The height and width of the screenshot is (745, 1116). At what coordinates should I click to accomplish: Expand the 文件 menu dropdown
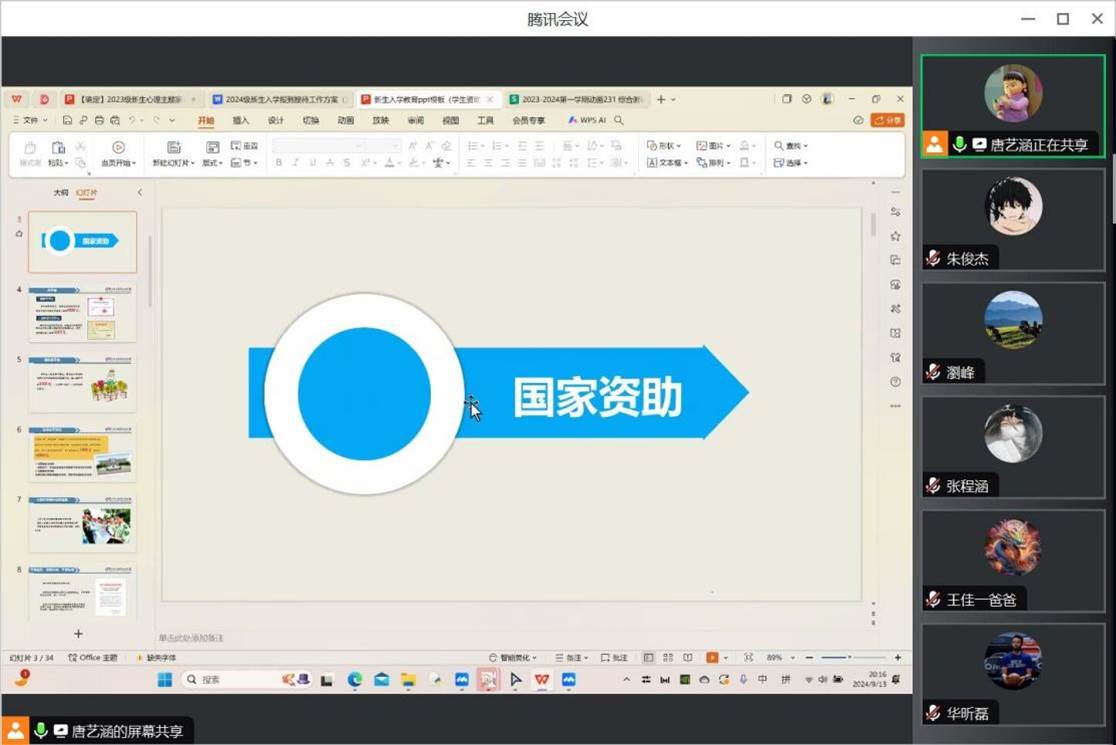coord(30,120)
